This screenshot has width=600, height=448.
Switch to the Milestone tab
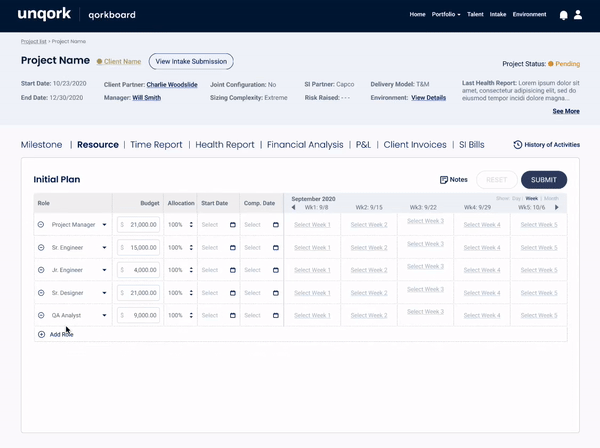41,145
